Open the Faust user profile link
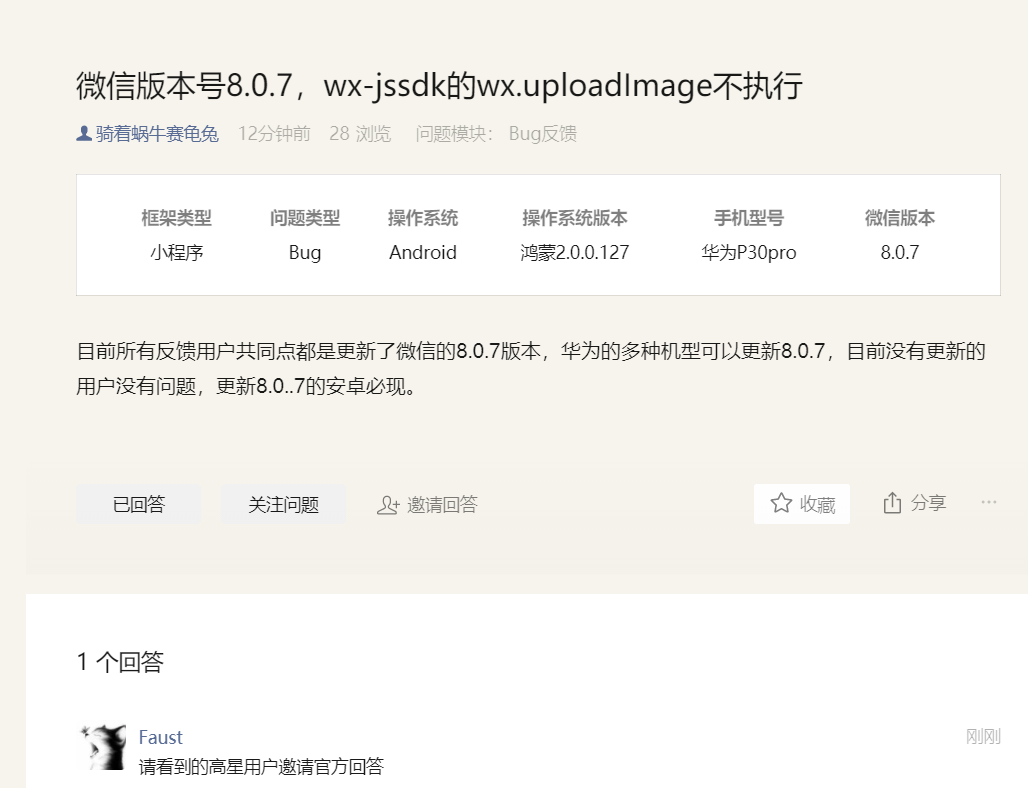 161,737
